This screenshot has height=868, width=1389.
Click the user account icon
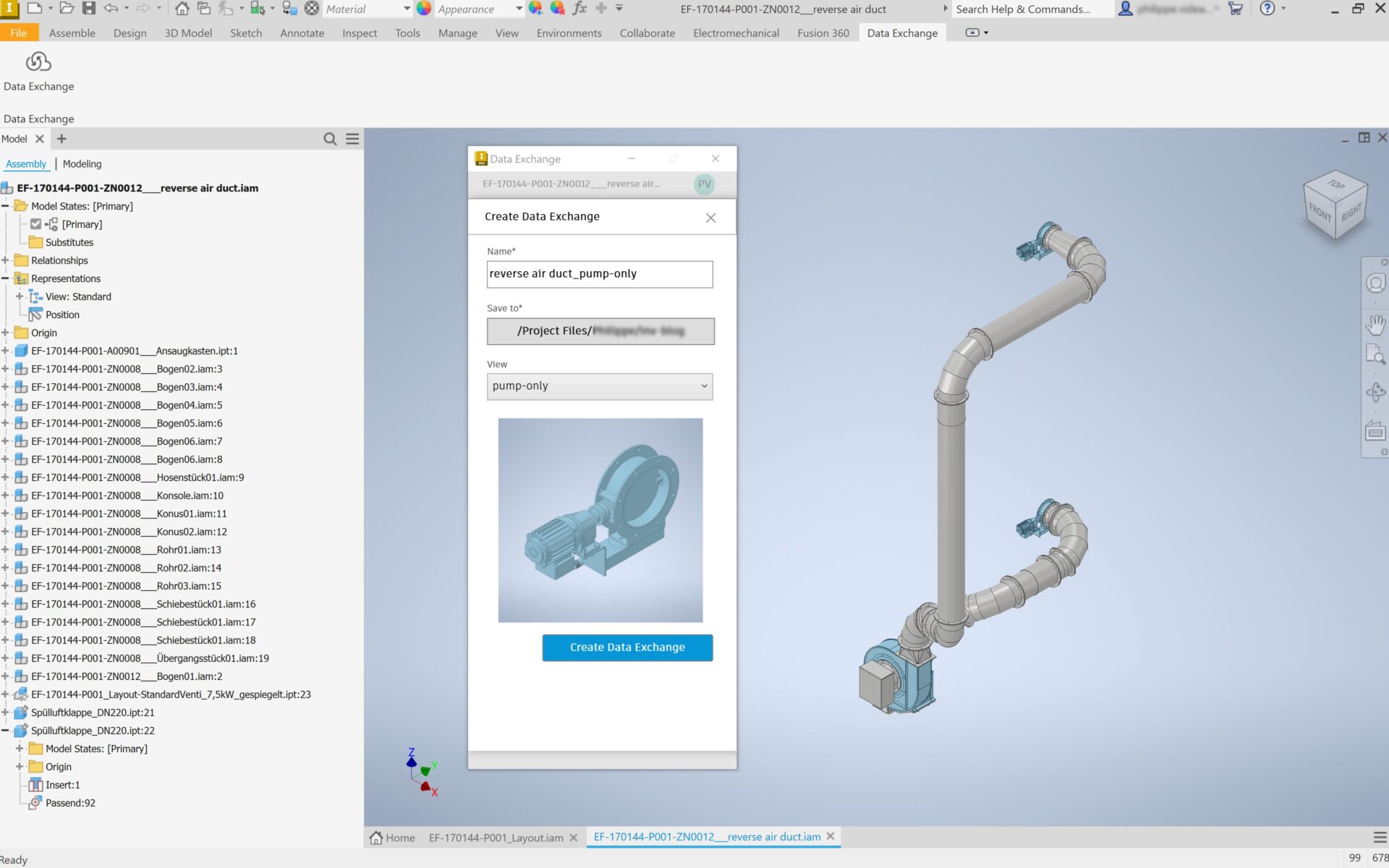click(1125, 9)
